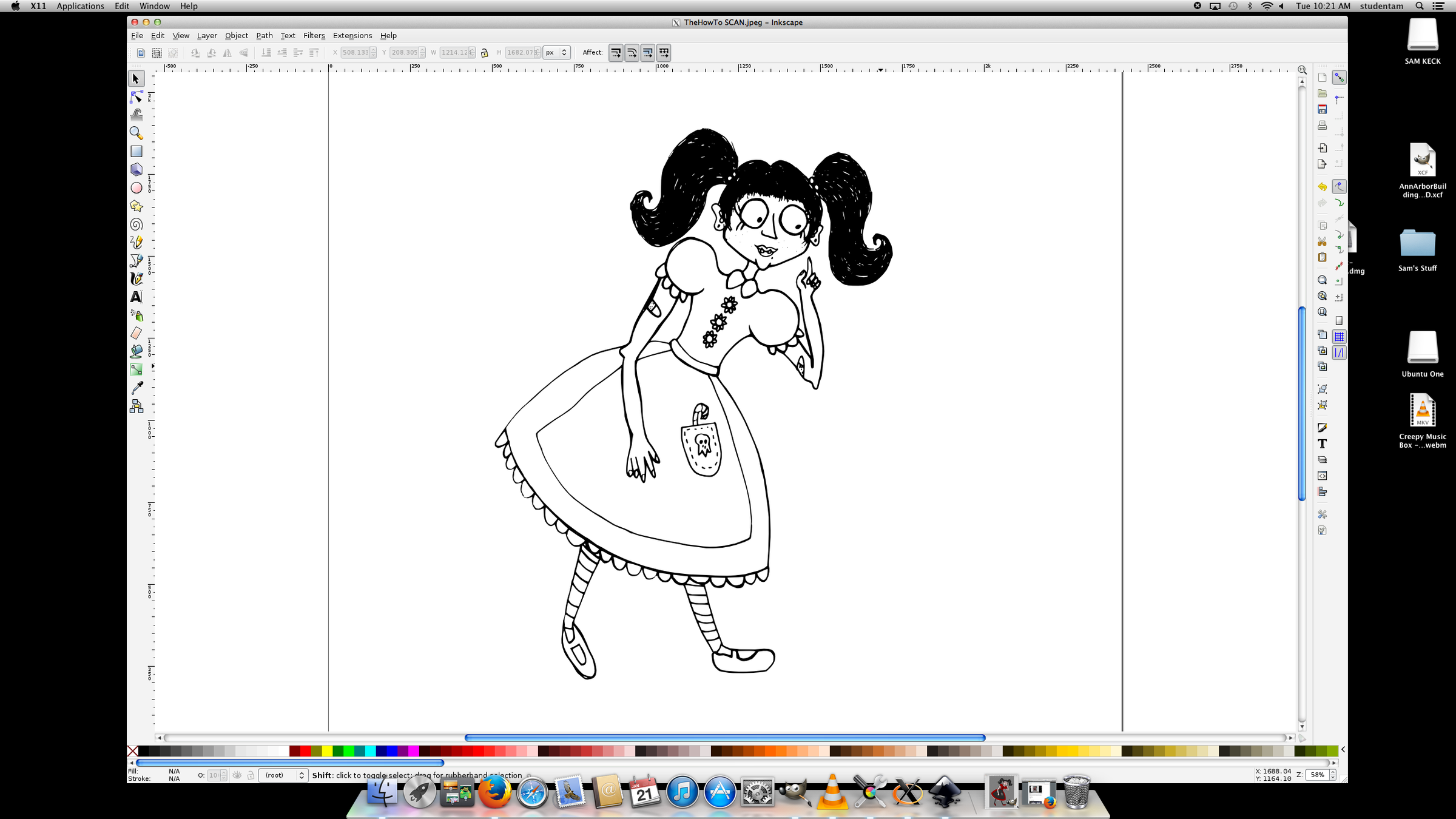Viewport: 1456px width, 819px height.
Task: Pick the Spiral tool
Action: click(x=136, y=224)
